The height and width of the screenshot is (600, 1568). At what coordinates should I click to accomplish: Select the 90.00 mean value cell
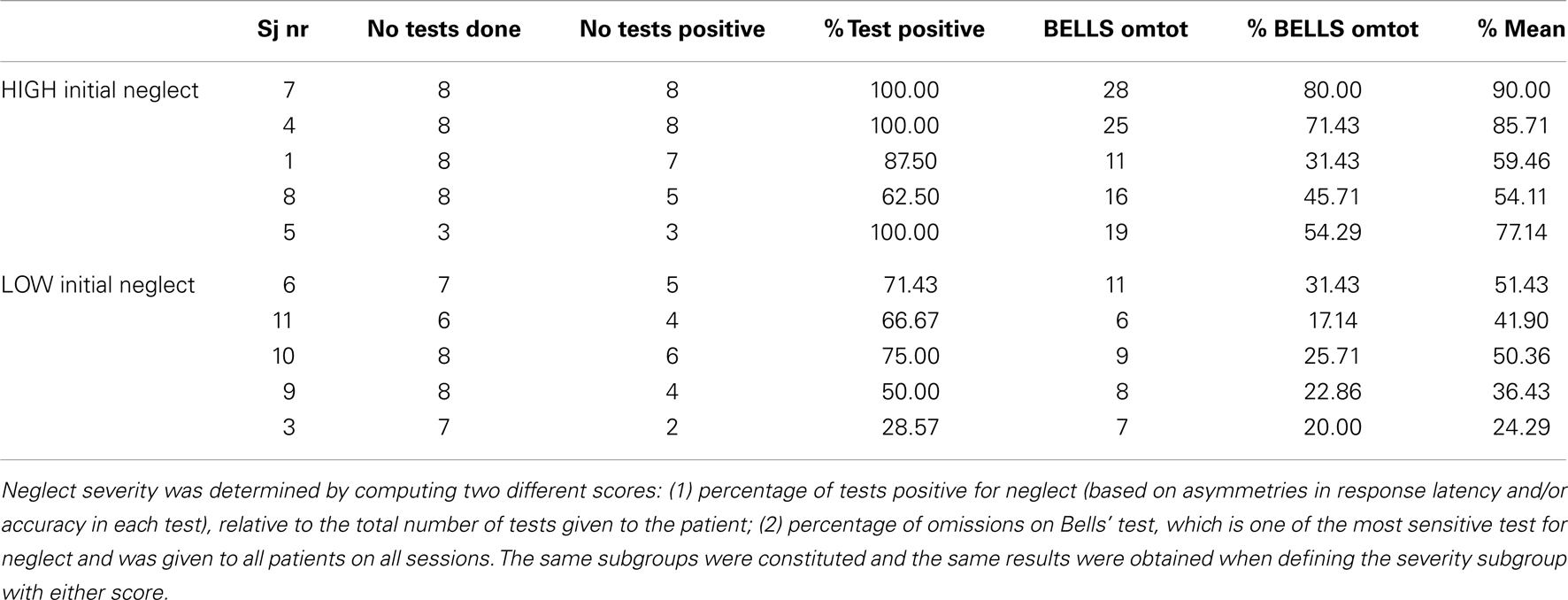point(1520,90)
